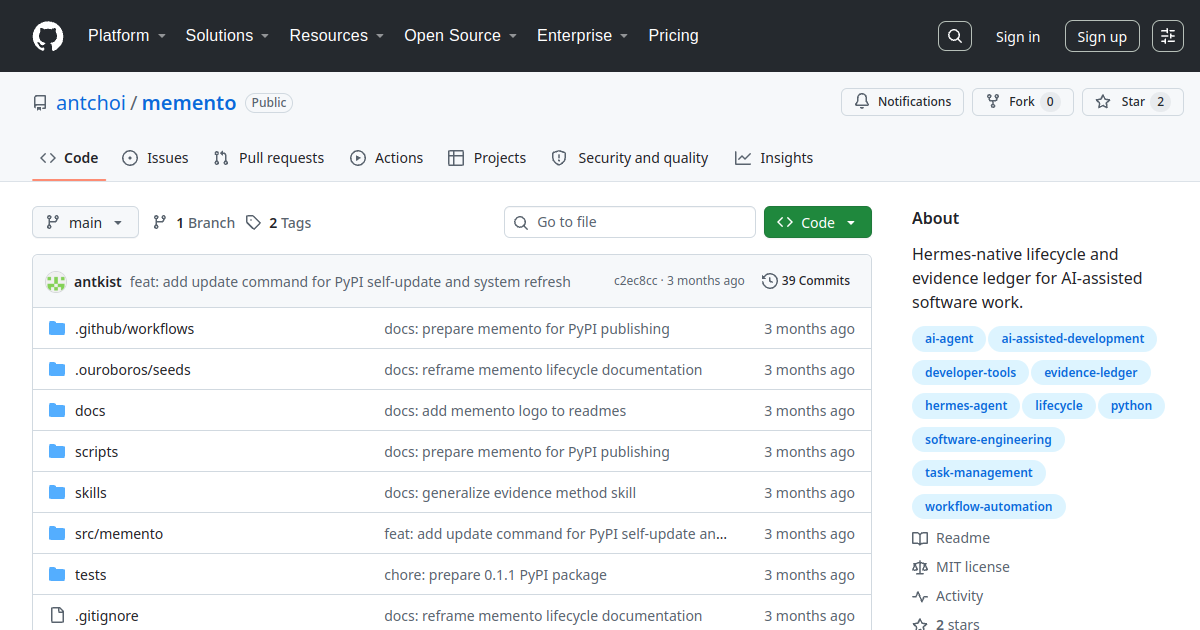Click the antkist avatar in commit row
Viewport: 1200px width, 630px height.
[x=56, y=282]
